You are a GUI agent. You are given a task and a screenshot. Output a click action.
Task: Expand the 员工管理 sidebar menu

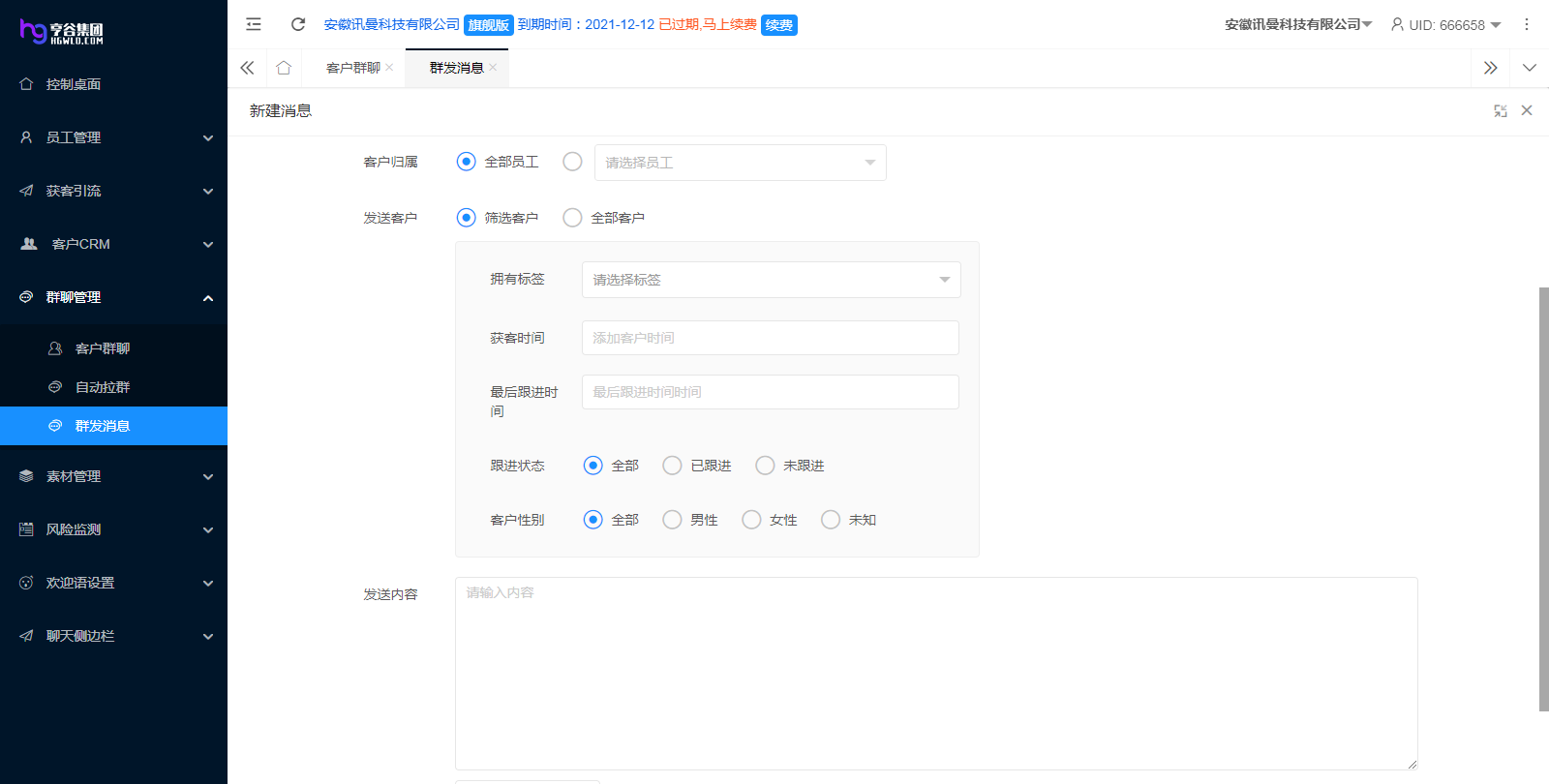coord(113,137)
